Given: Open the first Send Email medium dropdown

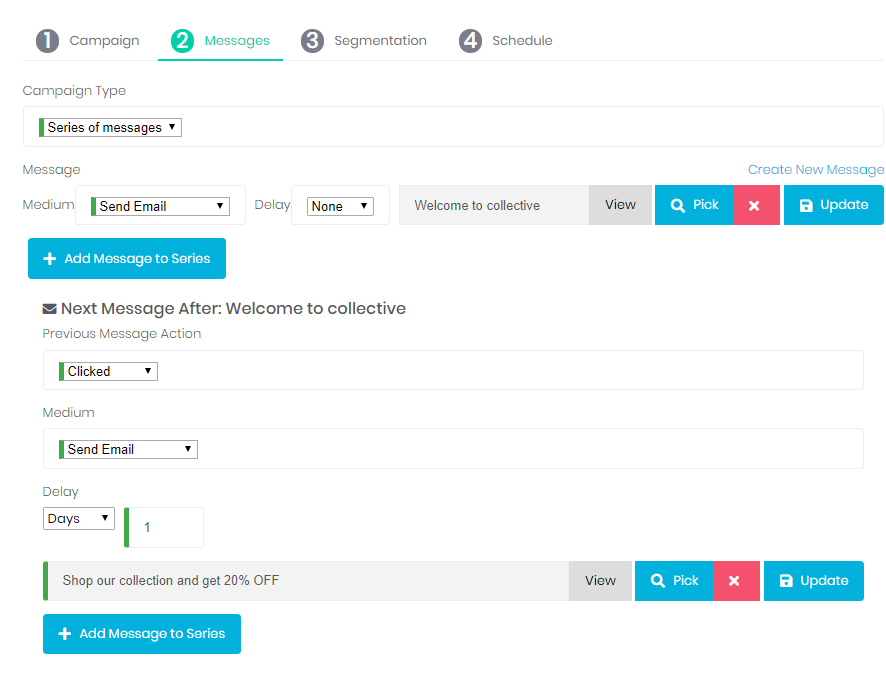Looking at the screenshot, I should click(x=160, y=206).
